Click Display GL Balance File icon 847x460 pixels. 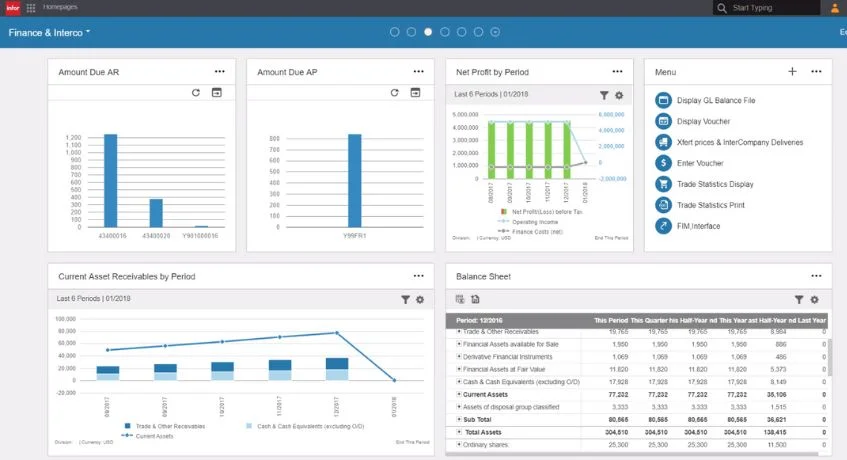663,100
